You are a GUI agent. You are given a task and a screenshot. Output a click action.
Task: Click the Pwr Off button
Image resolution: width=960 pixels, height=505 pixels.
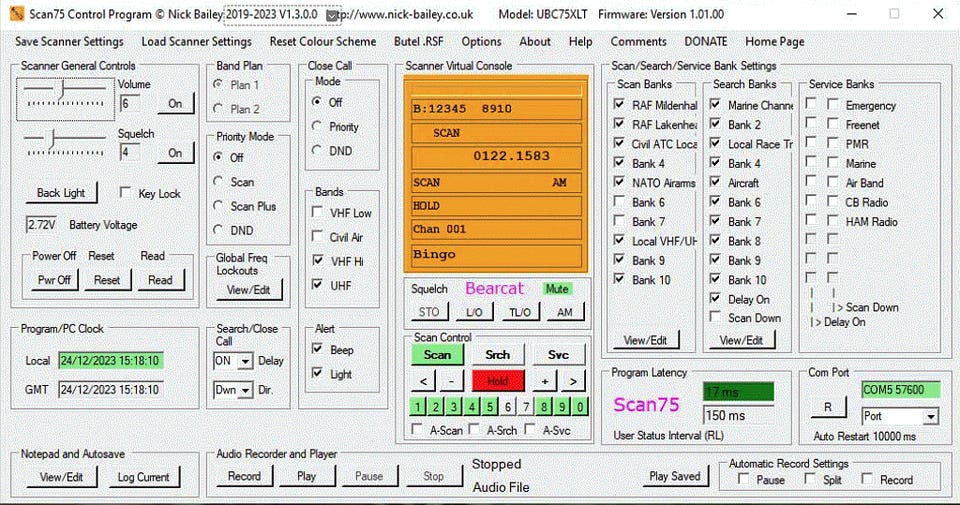(x=54, y=280)
